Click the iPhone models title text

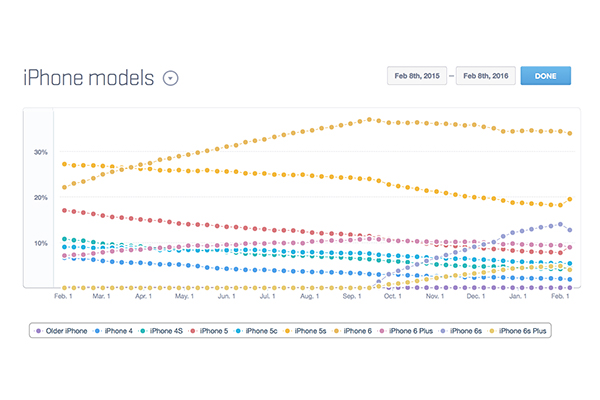88,78
